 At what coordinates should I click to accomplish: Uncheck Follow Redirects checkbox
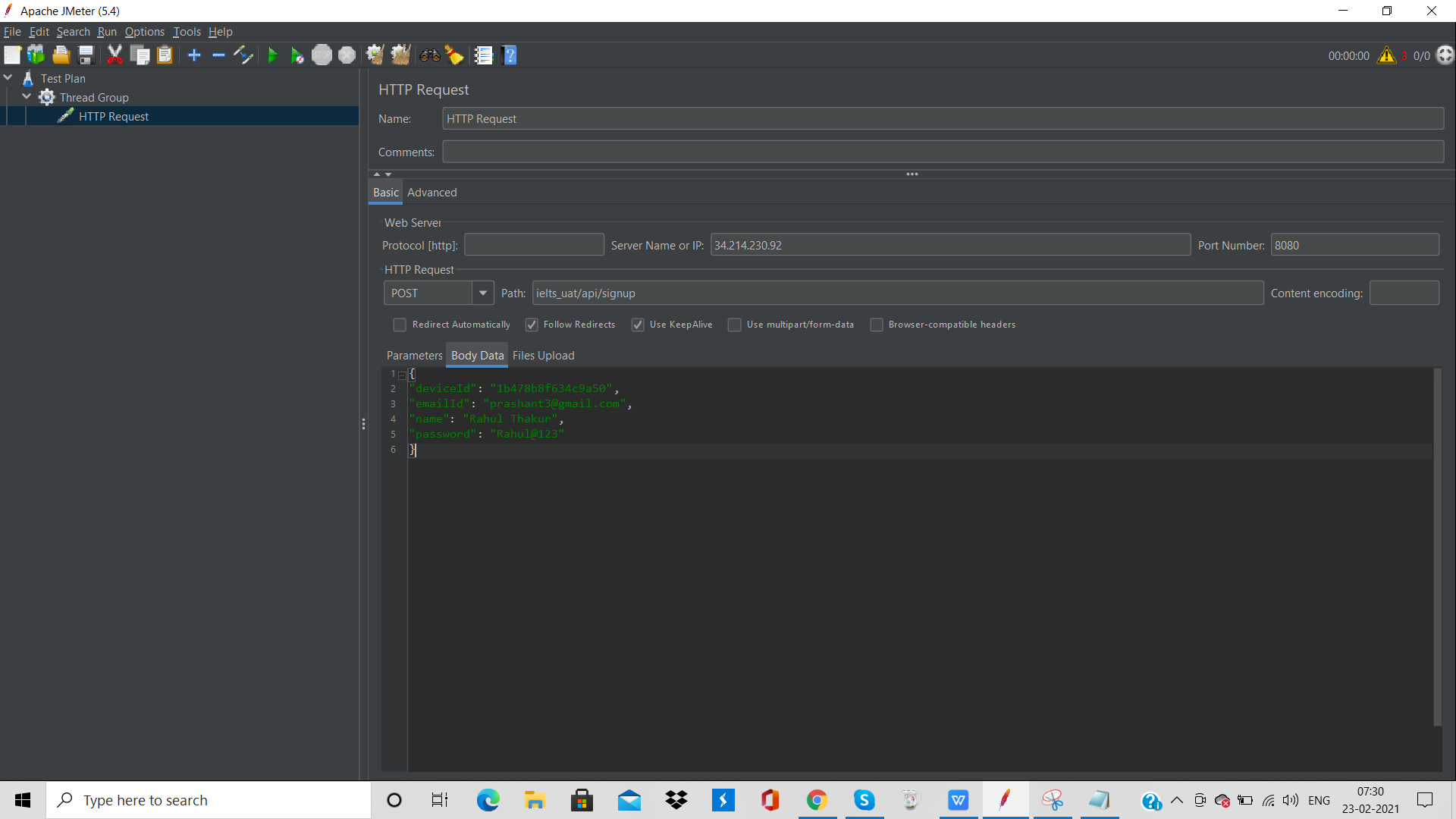tap(532, 325)
